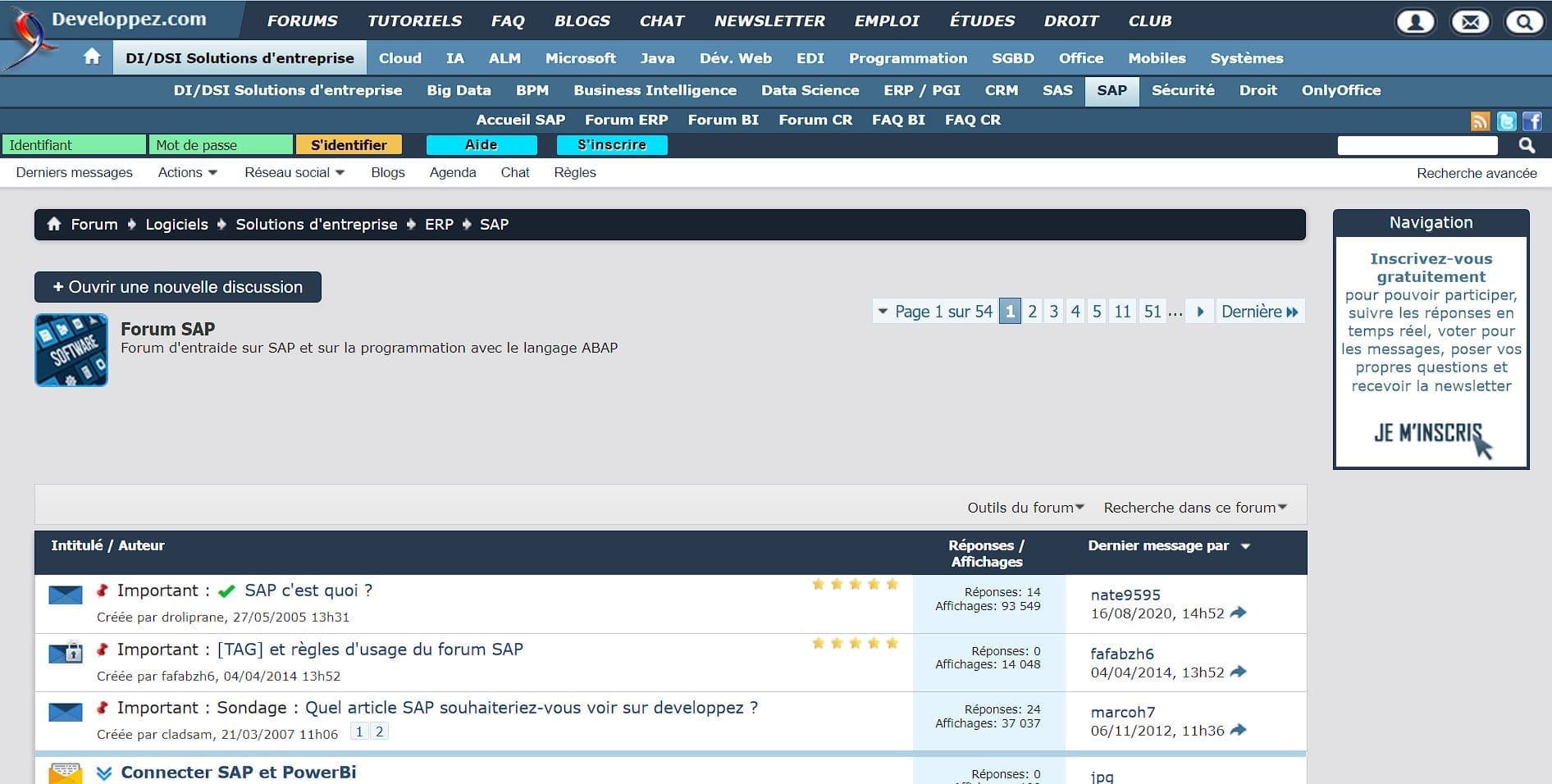Open the 'SAP c'est quoi ?' thread
This screenshot has height=784, width=1552.
pyautogui.click(x=308, y=590)
